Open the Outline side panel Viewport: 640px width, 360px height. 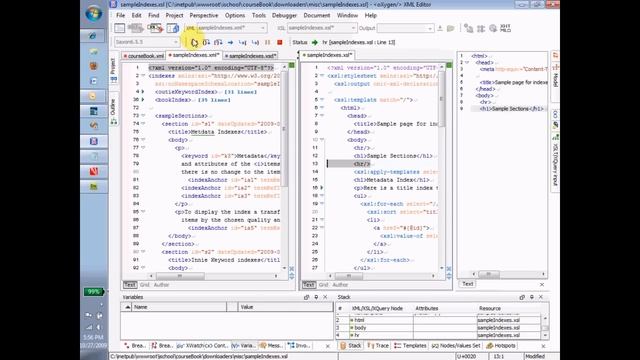pyautogui.click(x=113, y=111)
